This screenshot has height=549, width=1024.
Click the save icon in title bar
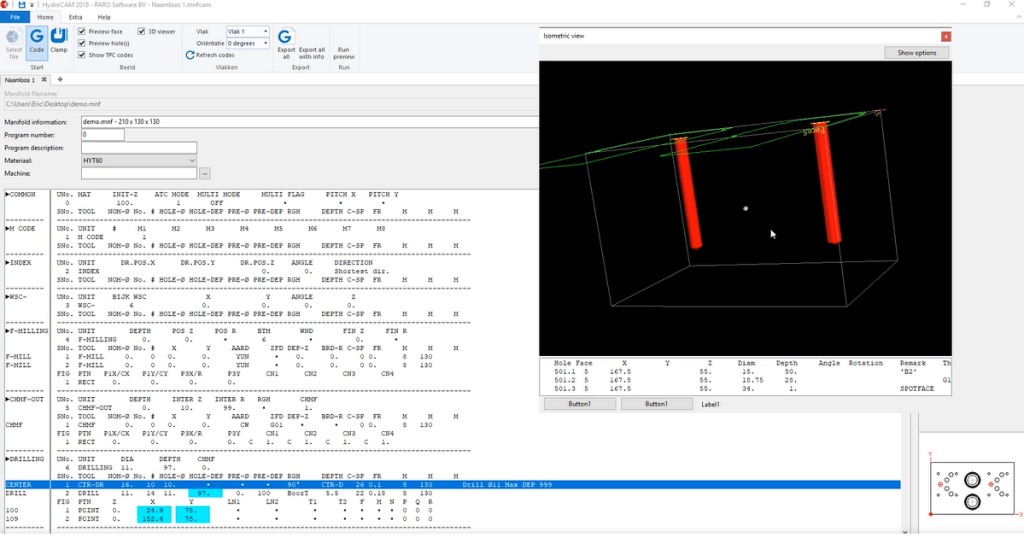click(x=22, y=5)
